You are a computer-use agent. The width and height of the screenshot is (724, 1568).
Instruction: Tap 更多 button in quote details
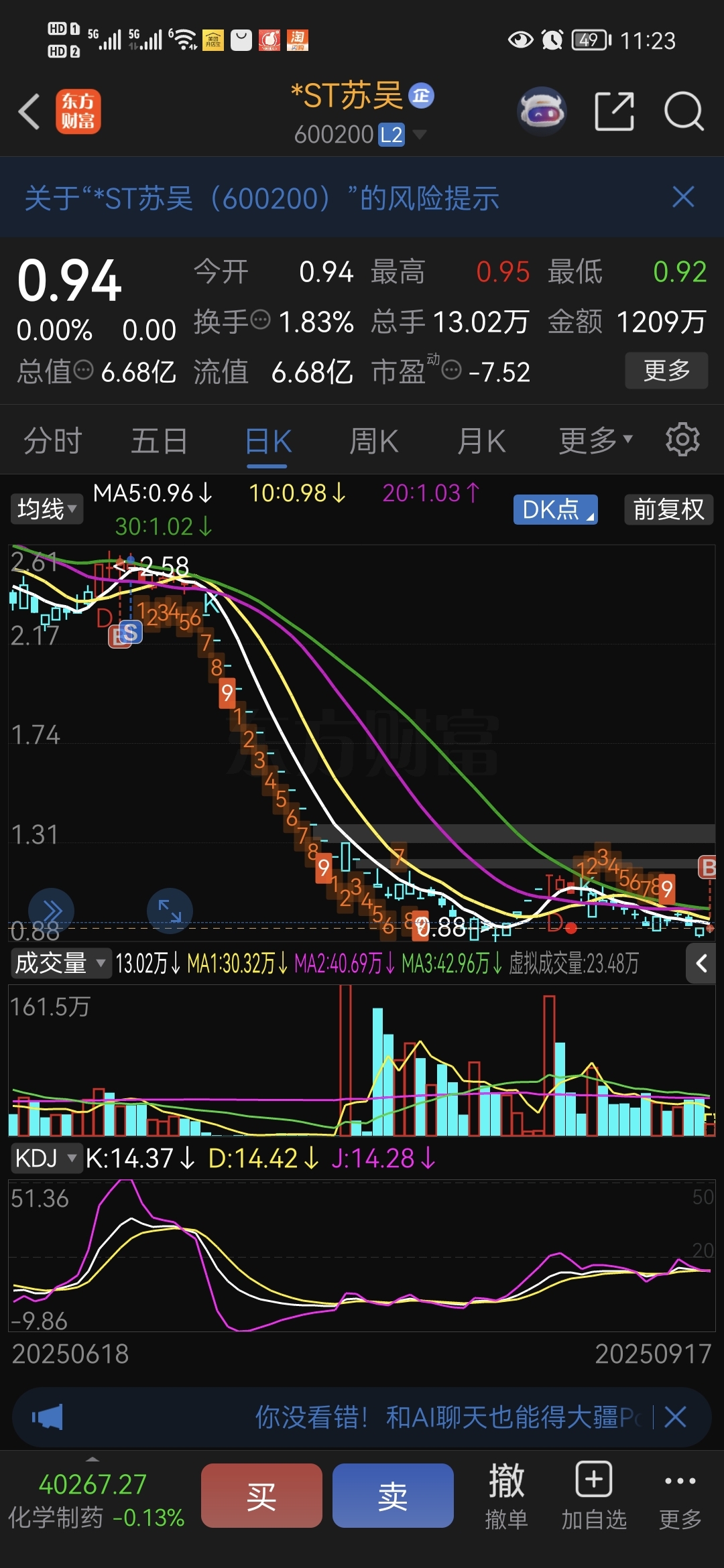(666, 370)
